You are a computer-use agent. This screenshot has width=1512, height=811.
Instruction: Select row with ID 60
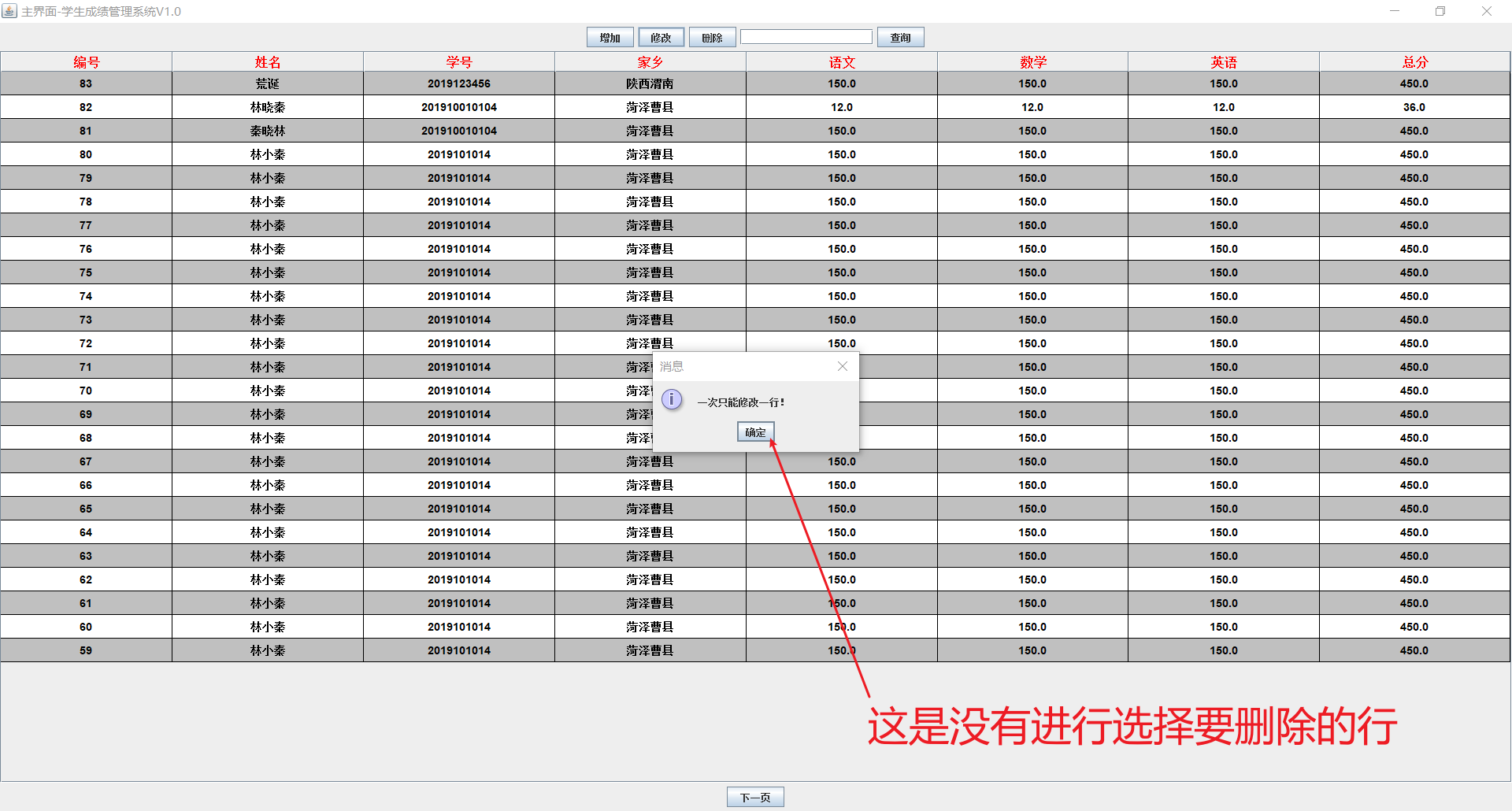[x=755, y=627]
